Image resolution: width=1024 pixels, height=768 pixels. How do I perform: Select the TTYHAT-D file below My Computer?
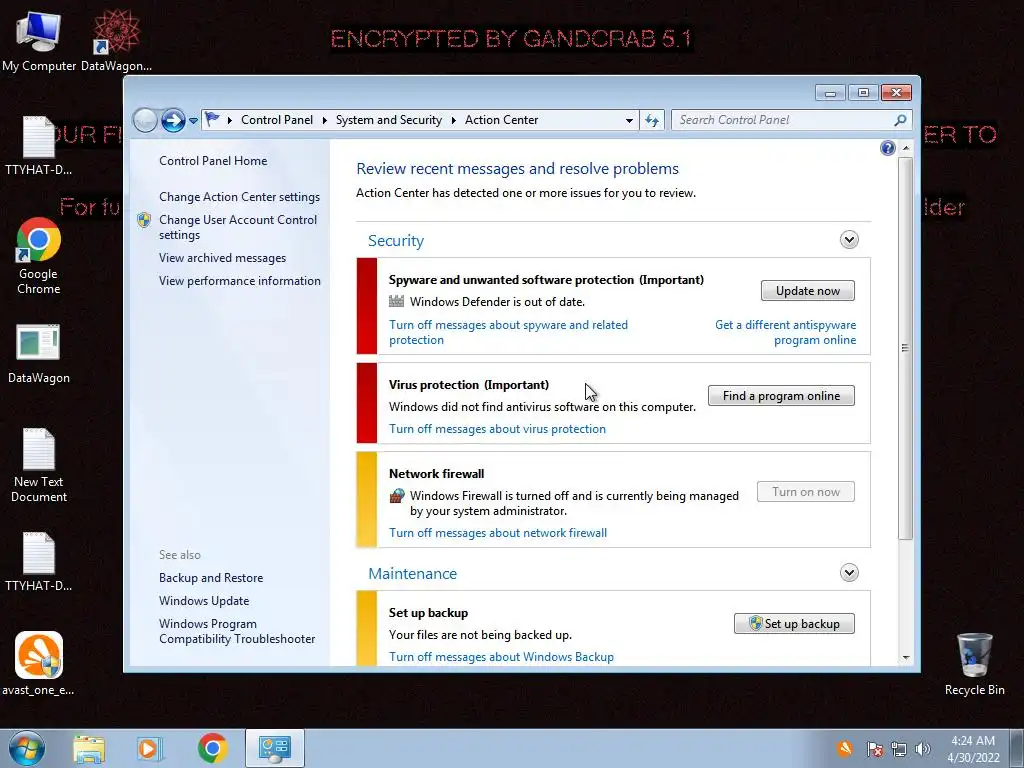[x=39, y=146]
